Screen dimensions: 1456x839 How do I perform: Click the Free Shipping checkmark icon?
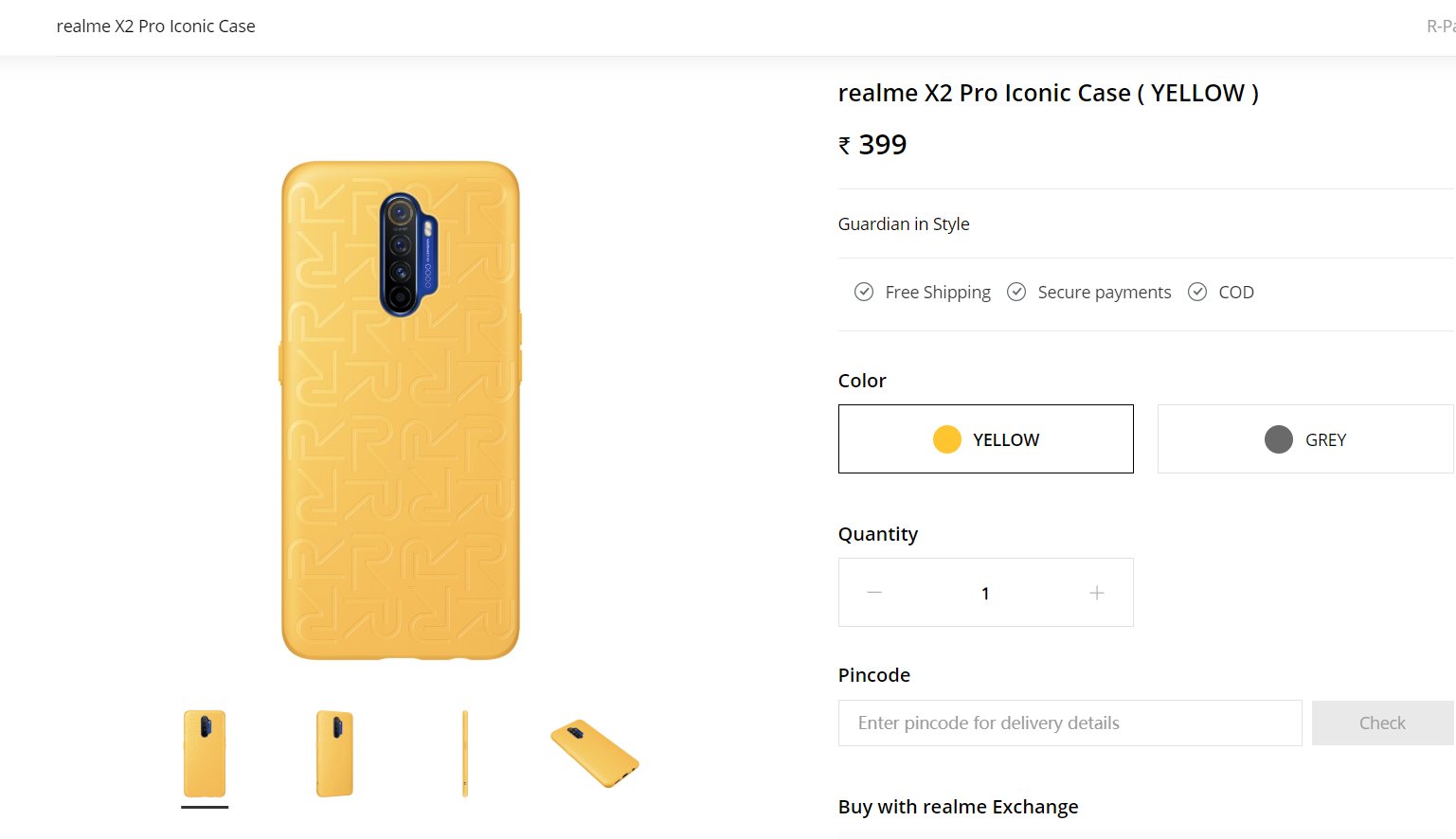pyautogui.click(x=864, y=292)
